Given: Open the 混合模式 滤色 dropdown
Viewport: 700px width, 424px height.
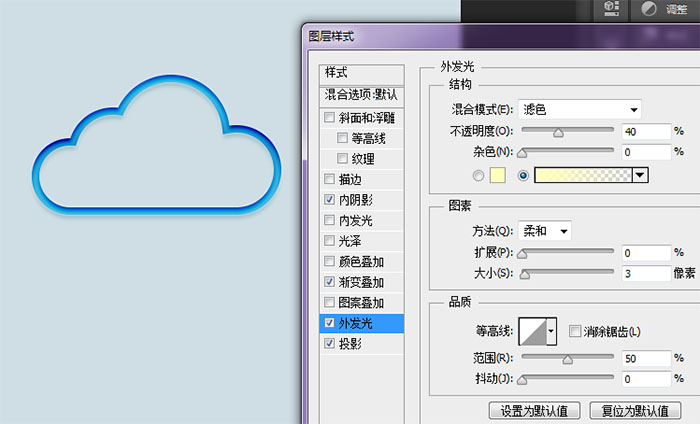Looking at the screenshot, I should coord(579,109).
